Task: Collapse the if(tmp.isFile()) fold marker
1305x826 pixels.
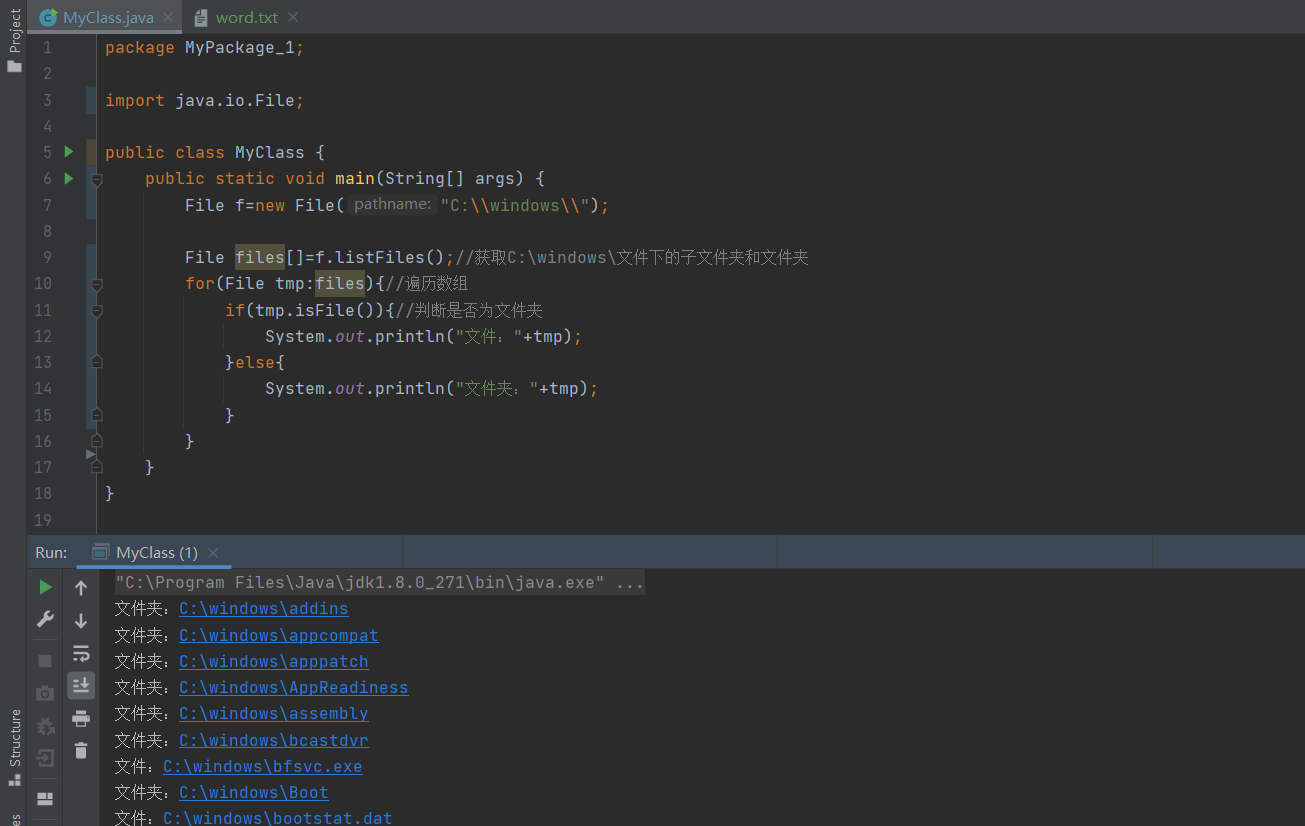Action: click(97, 311)
